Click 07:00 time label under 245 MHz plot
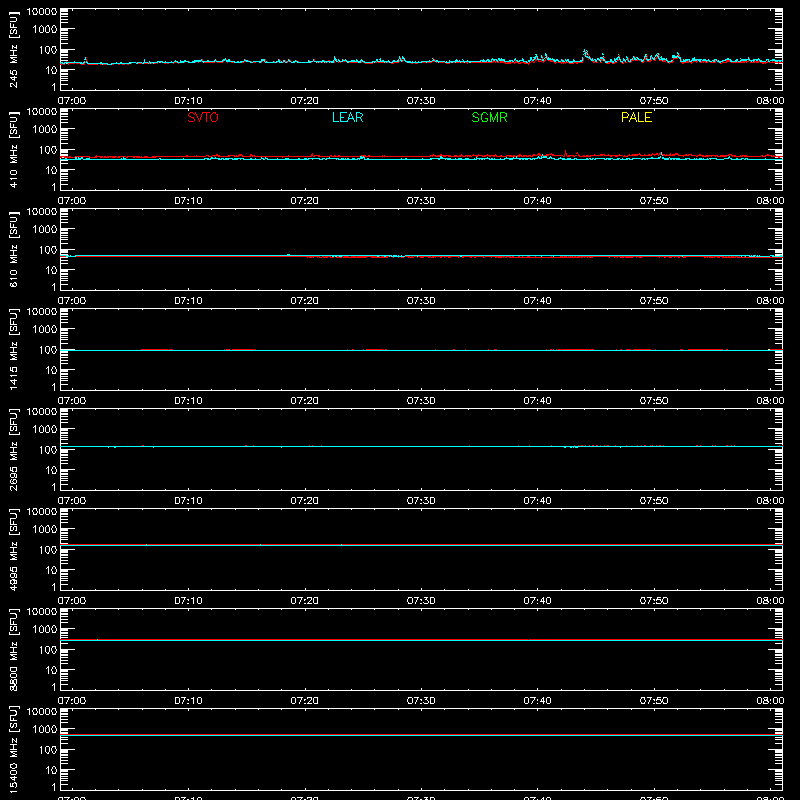This screenshot has height=800, width=800. point(72,101)
